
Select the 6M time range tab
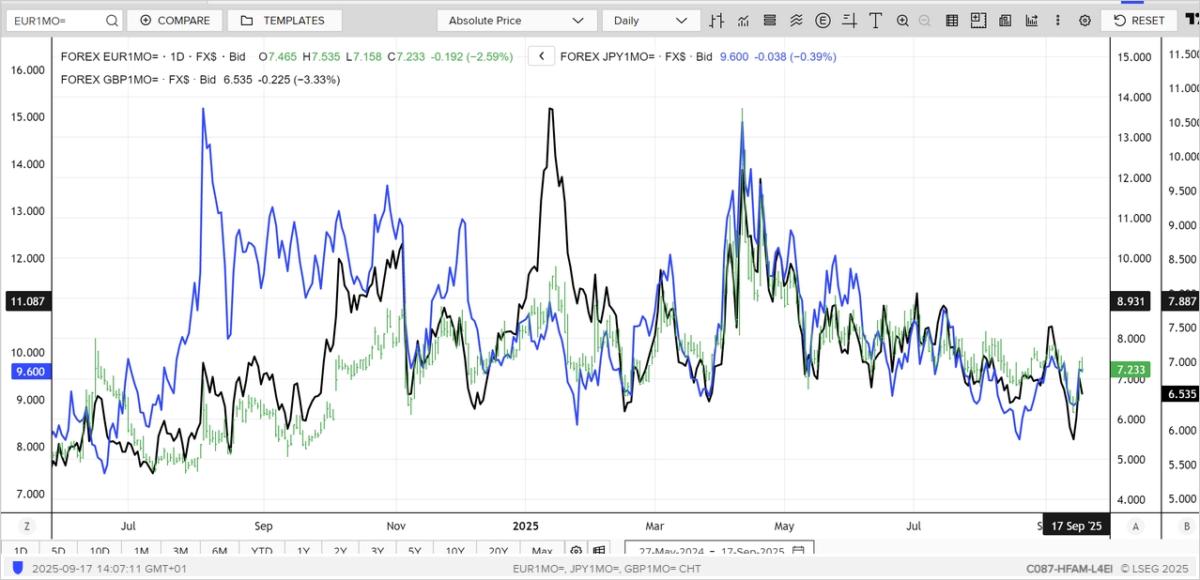(219, 551)
